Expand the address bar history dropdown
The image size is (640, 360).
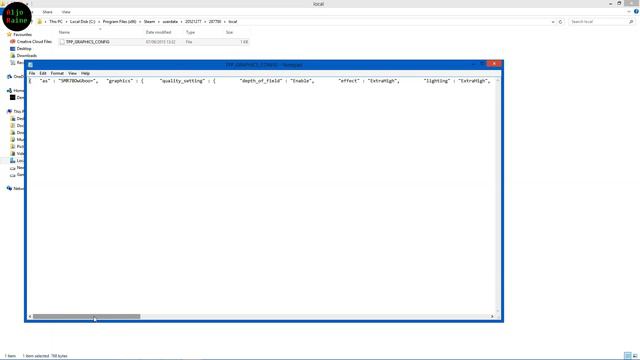[553, 22]
